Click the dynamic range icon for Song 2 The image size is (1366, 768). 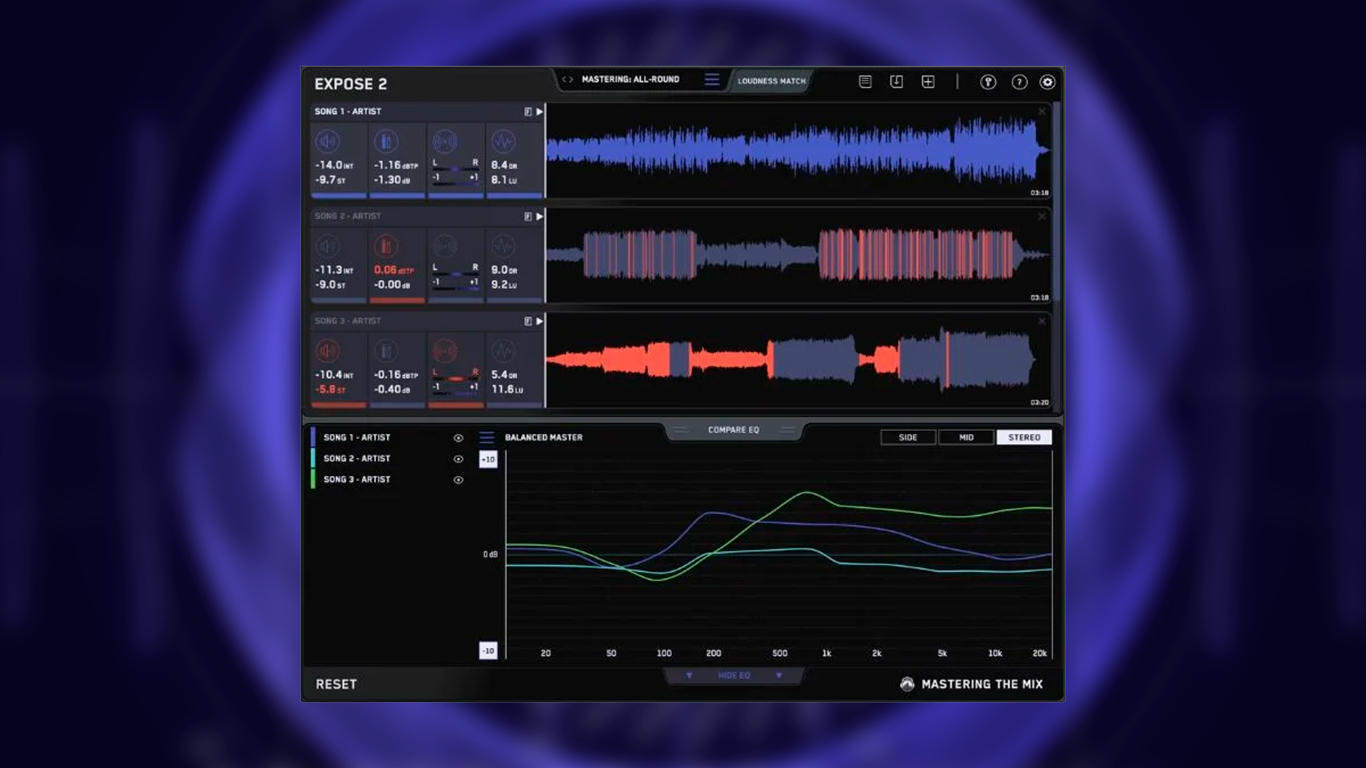[503, 246]
